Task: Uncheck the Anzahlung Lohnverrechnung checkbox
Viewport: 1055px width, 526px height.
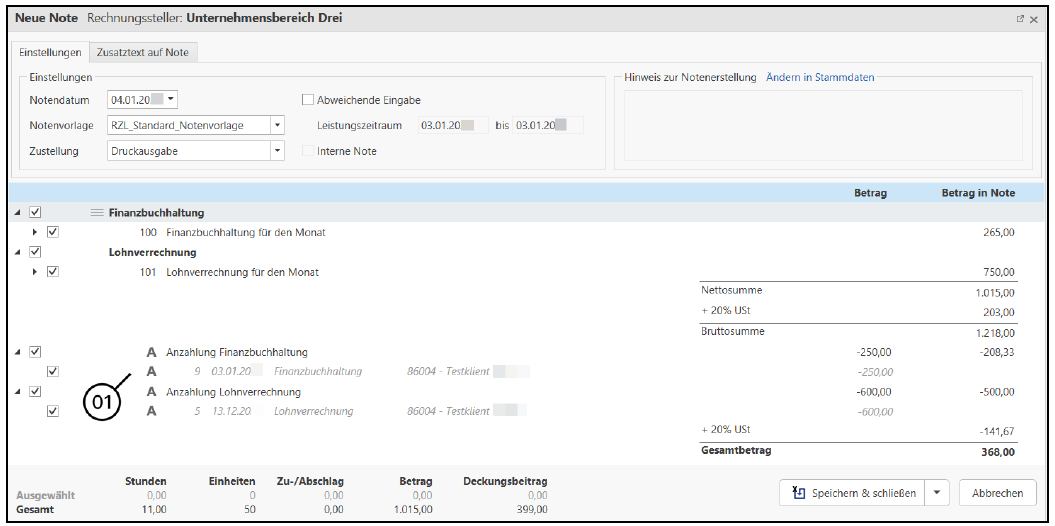Action: [x=35, y=392]
